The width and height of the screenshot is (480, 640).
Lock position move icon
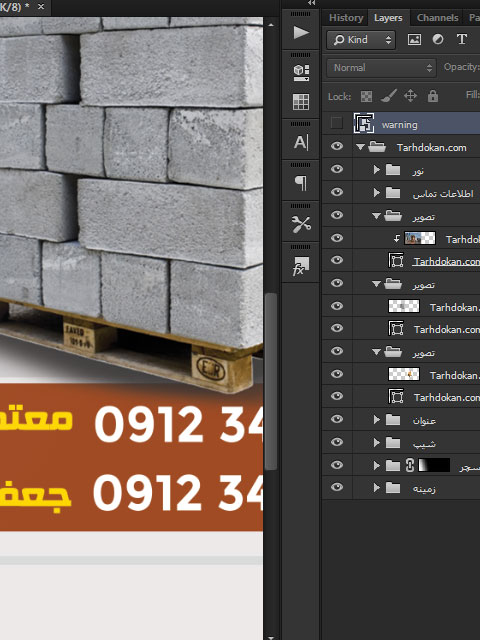click(x=410, y=96)
